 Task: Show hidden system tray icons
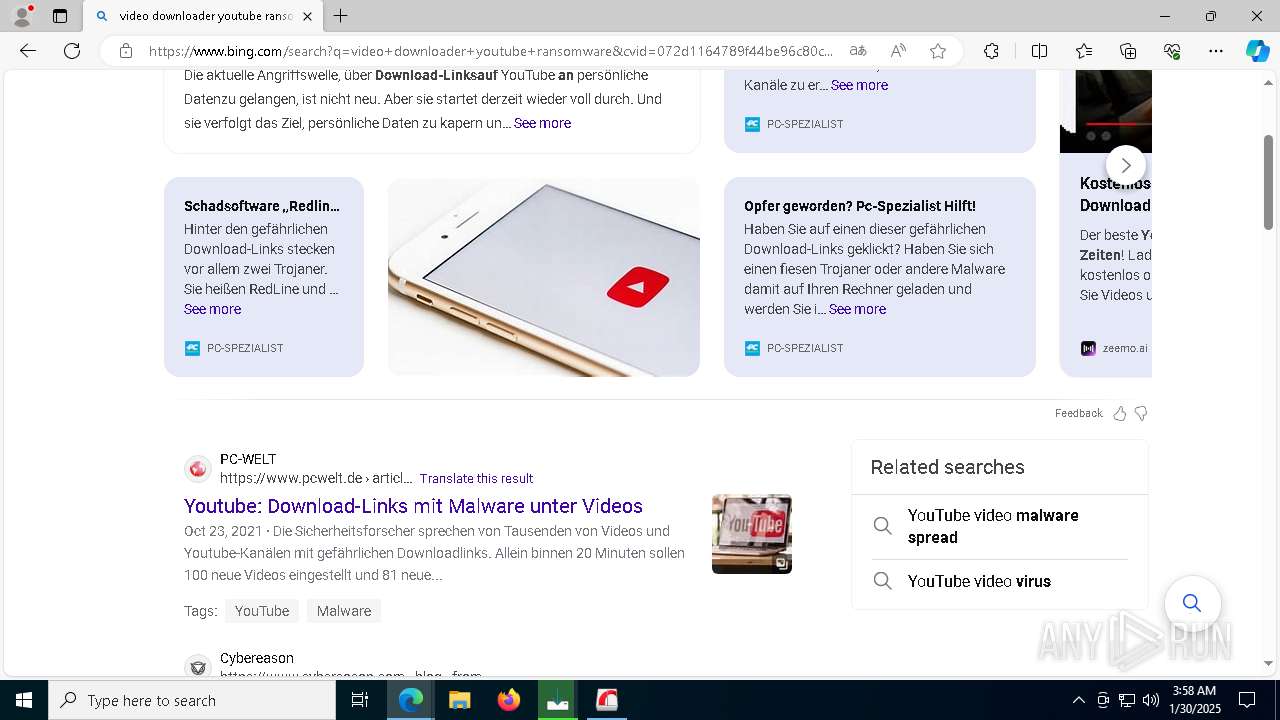click(1078, 700)
